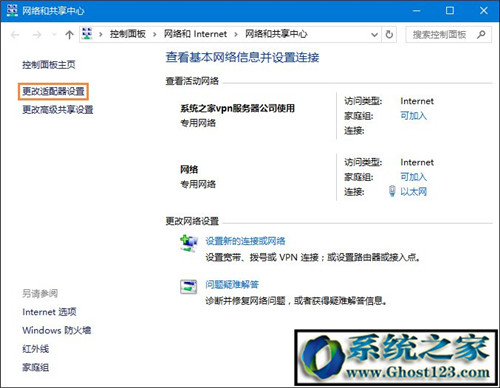Viewport: 500px width, 388px height.
Task: Minimize the 网络和共享中心 window
Action: click(417, 11)
